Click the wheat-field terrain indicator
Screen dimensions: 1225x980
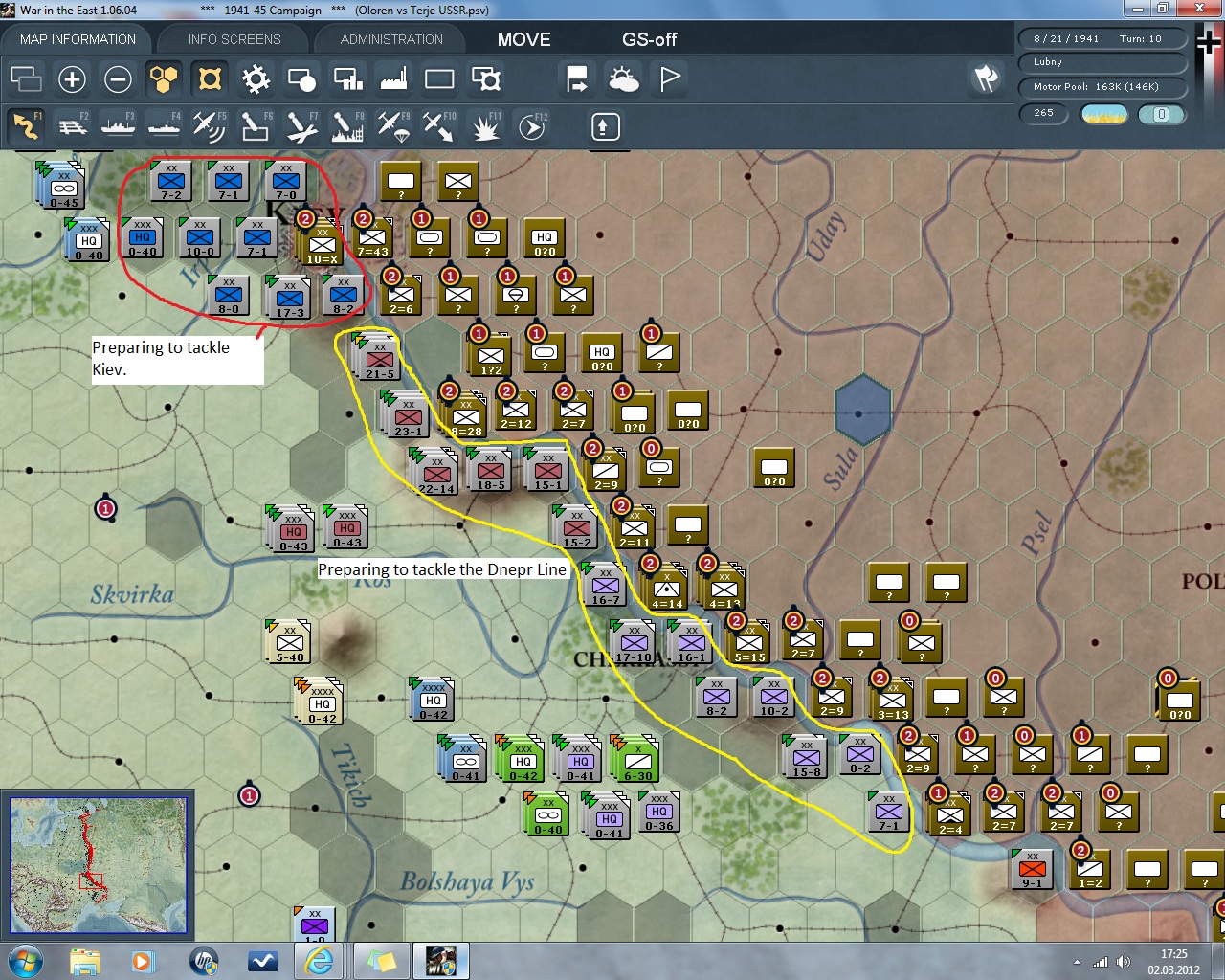click(x=1103, y=114)
